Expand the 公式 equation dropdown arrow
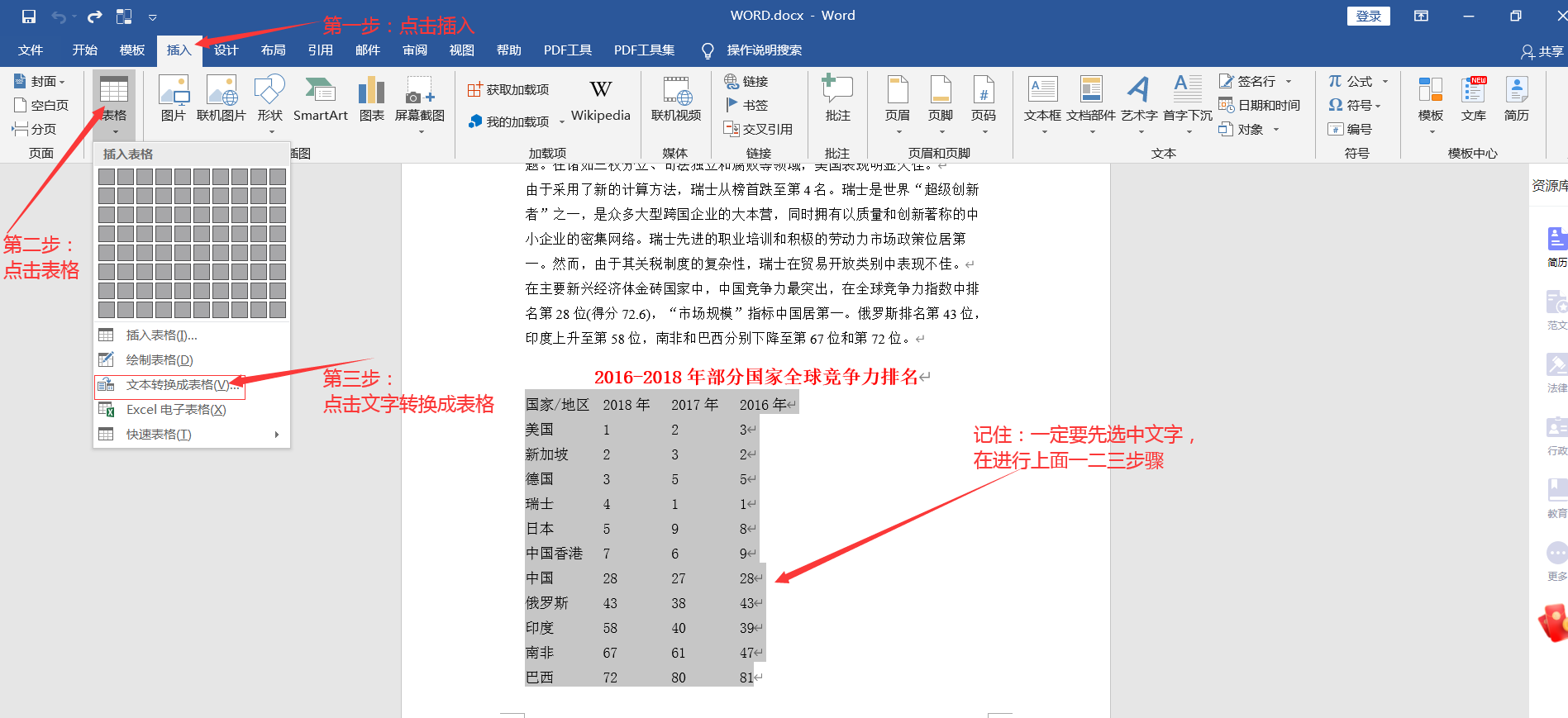The width and height of the screenshot is (1568, 718). [1385, 81]
